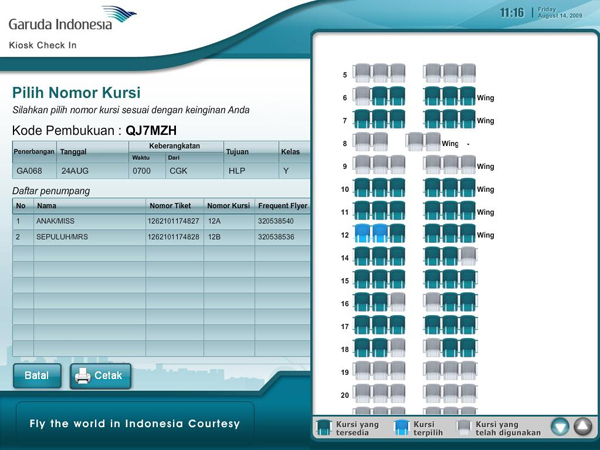
Task: Choose the first left seat in row 14
Action: [362, 258]
